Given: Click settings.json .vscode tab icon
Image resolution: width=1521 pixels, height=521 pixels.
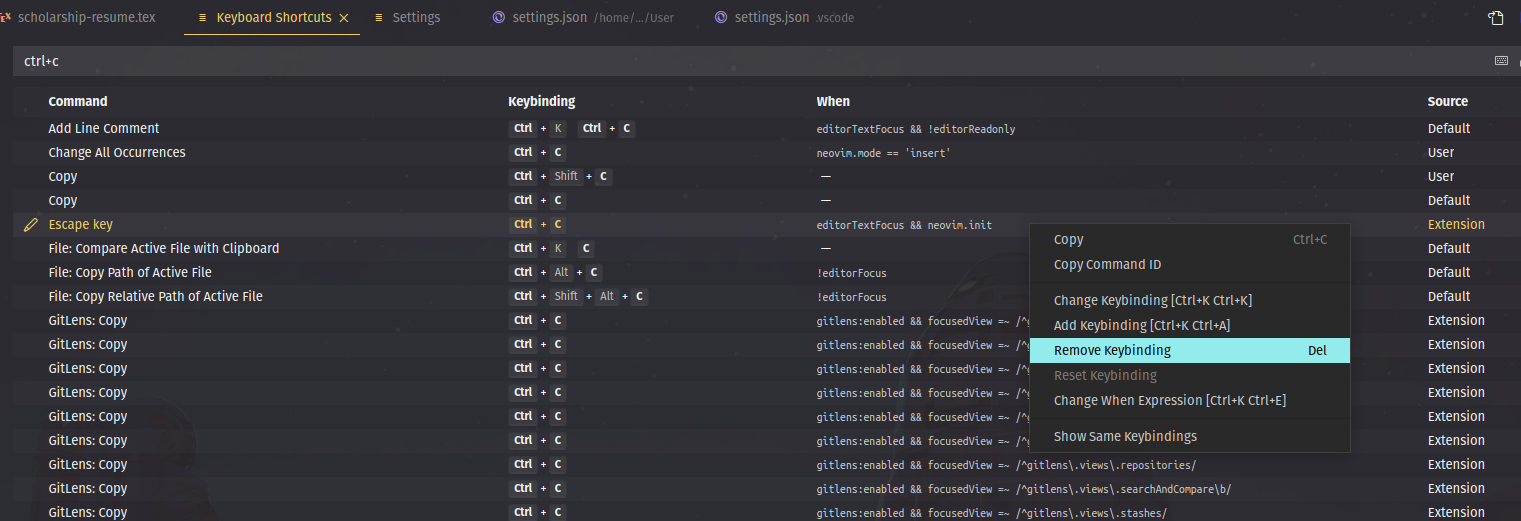Looking at the screenshot, I should pyautogui.click(x=721, y=18).
